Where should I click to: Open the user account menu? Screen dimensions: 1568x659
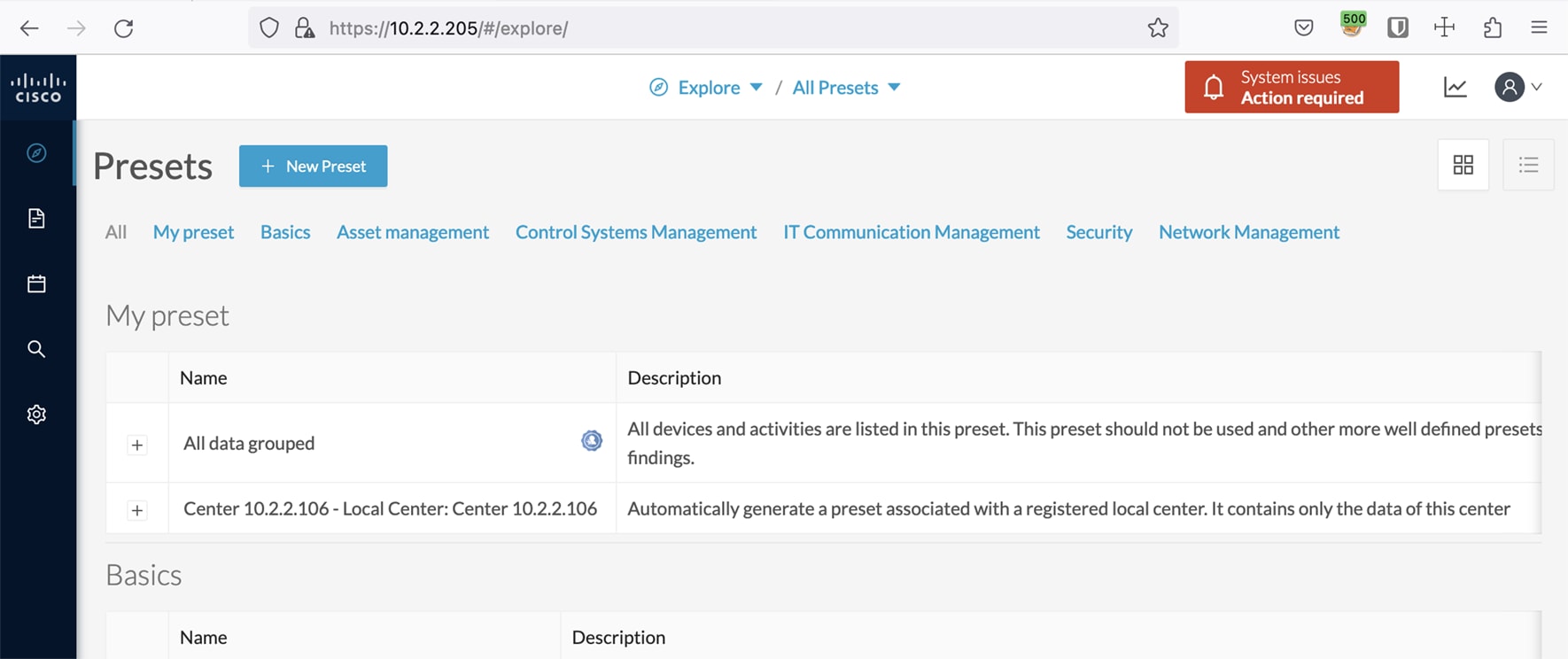[x=1518, y=87]
